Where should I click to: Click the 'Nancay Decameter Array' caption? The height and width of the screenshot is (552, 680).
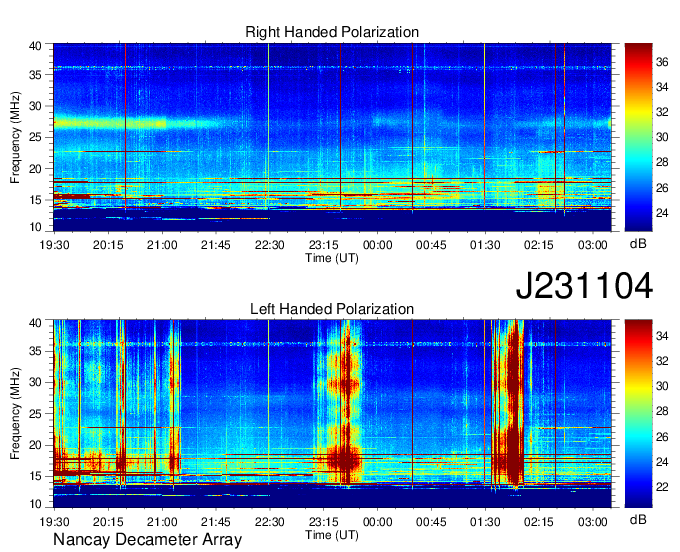(147, 540)
